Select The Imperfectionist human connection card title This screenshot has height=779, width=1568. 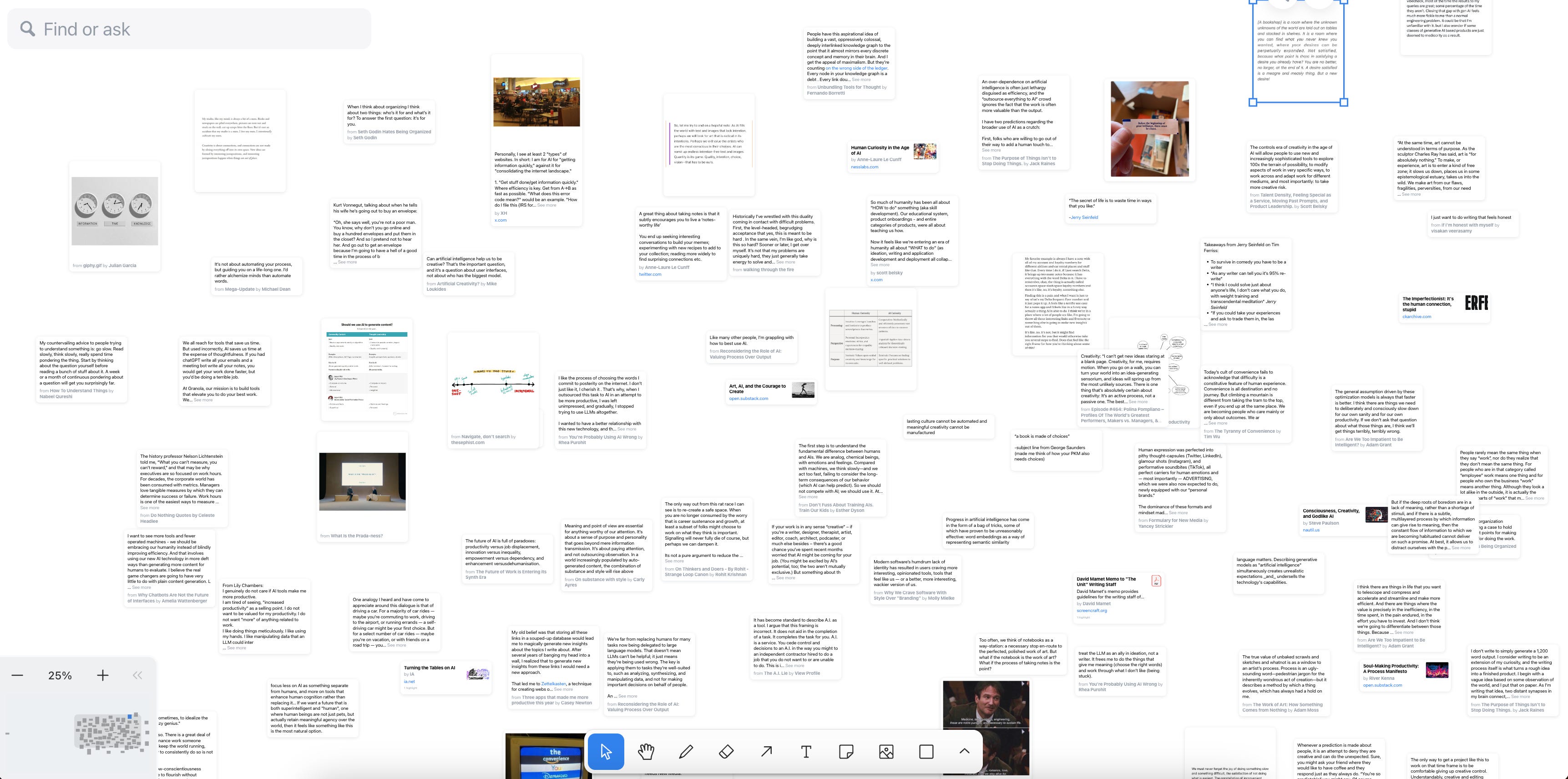coord(1427,304)
